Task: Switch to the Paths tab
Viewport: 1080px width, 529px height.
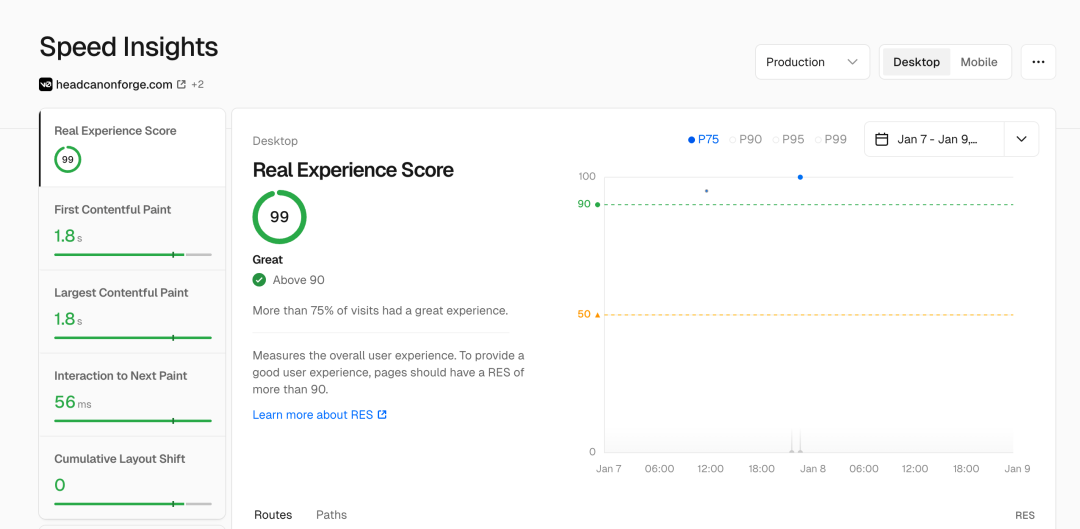Action: (331, 515)
